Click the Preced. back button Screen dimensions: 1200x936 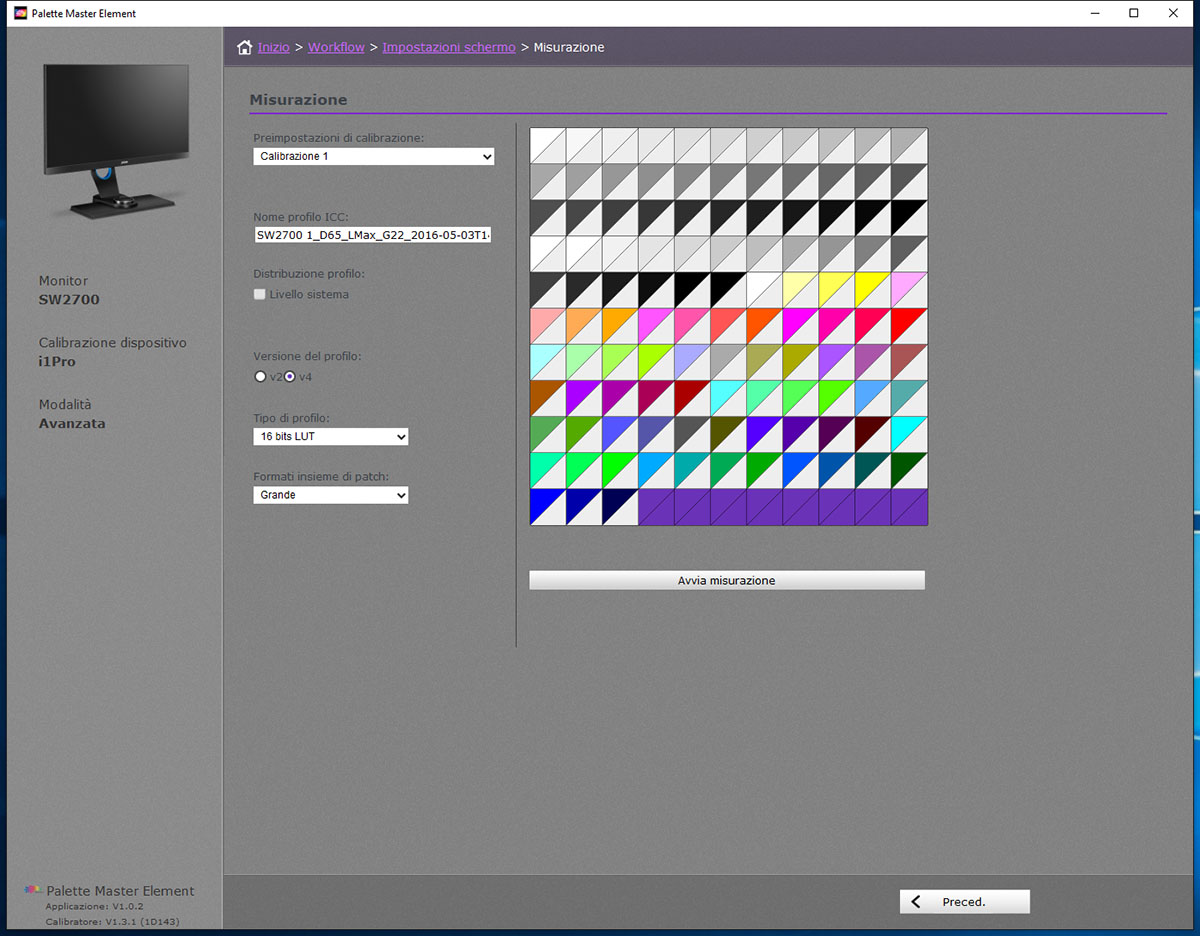click(x=964, y=902)
